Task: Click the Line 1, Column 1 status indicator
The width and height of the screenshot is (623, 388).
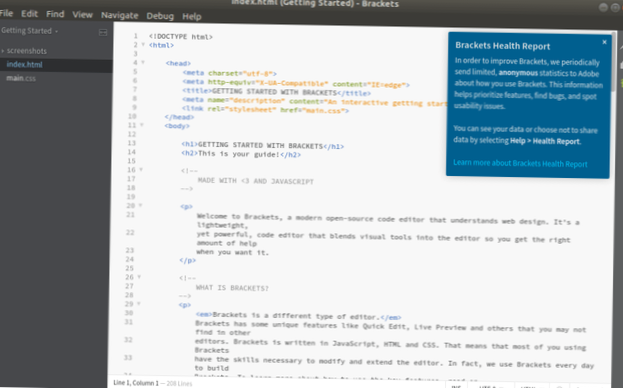Action: click(x=136, y=383)
